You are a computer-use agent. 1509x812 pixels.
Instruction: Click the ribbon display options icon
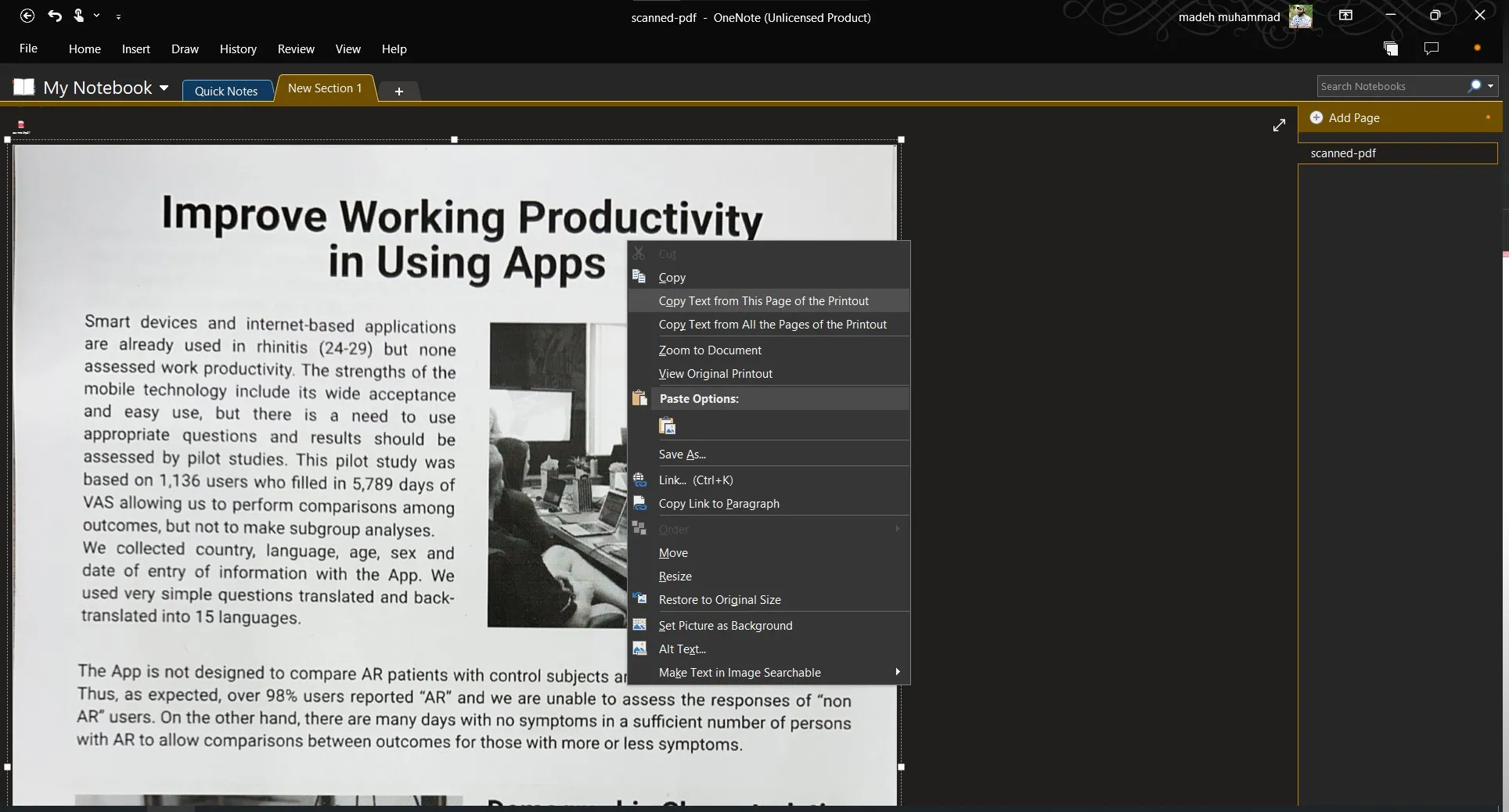(1345, 16)
